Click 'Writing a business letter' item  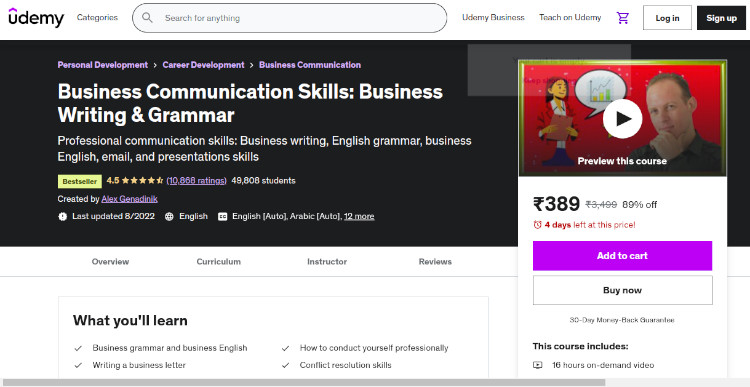(x=139, y=365)
